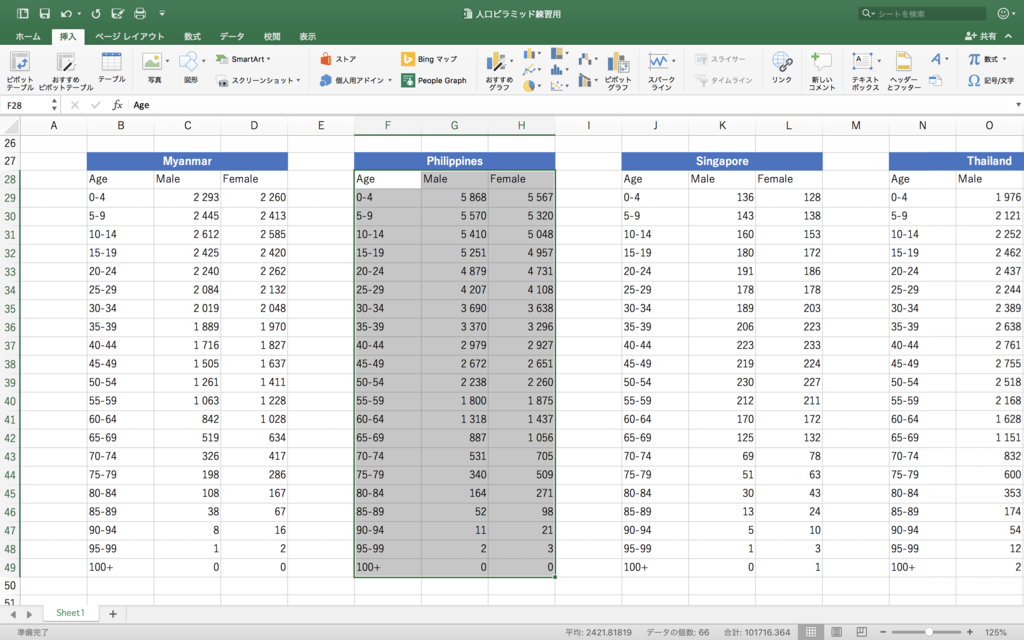Image resolution: width=1024 pixels, height=640 pixels.
Task: Collapse the ribbon with chevron
Action: pyautogui.click(x=1009, y=37)
